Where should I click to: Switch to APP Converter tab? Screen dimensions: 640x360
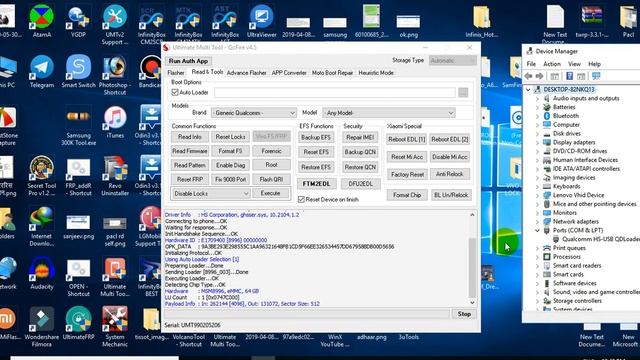point(289,73)
